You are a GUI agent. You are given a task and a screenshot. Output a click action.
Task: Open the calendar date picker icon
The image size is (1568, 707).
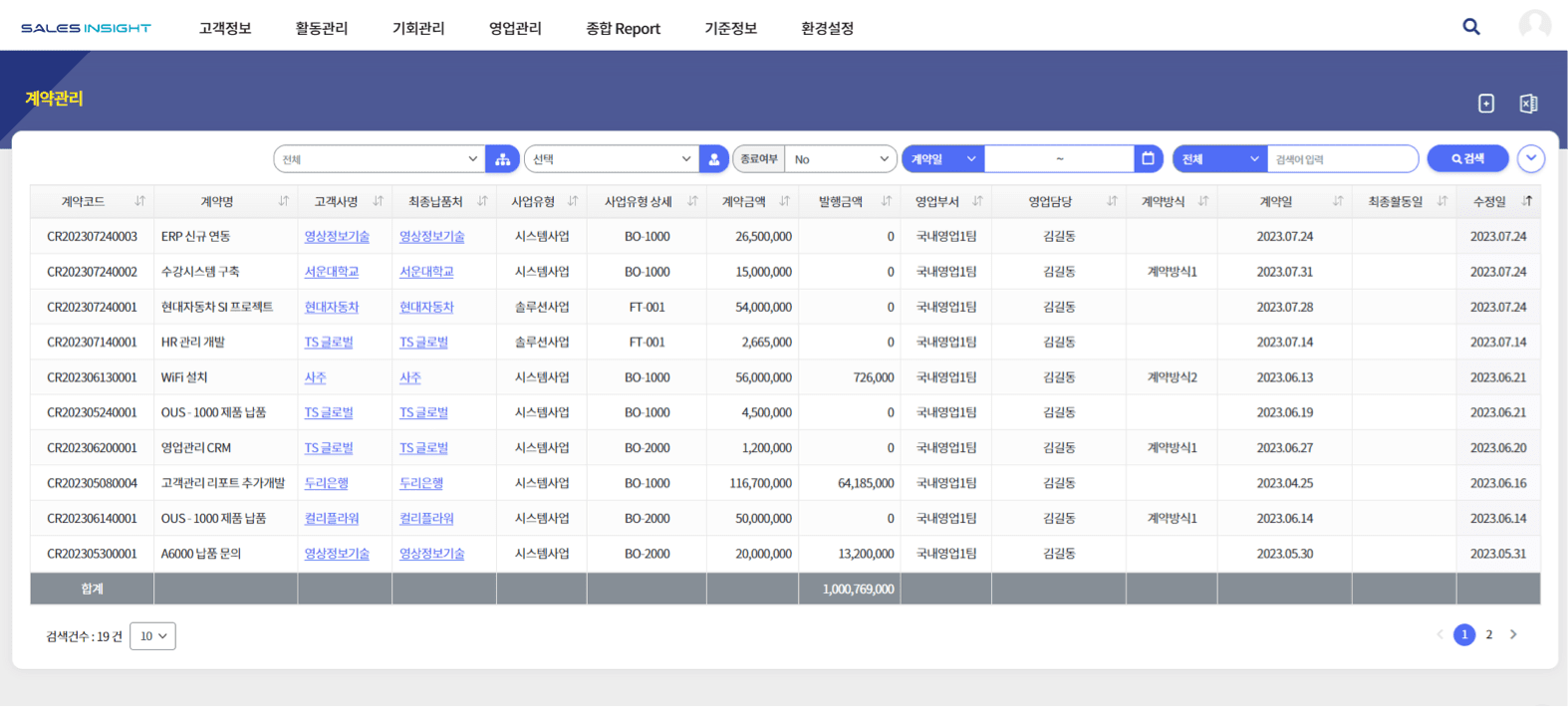(x=1148, y=159)
